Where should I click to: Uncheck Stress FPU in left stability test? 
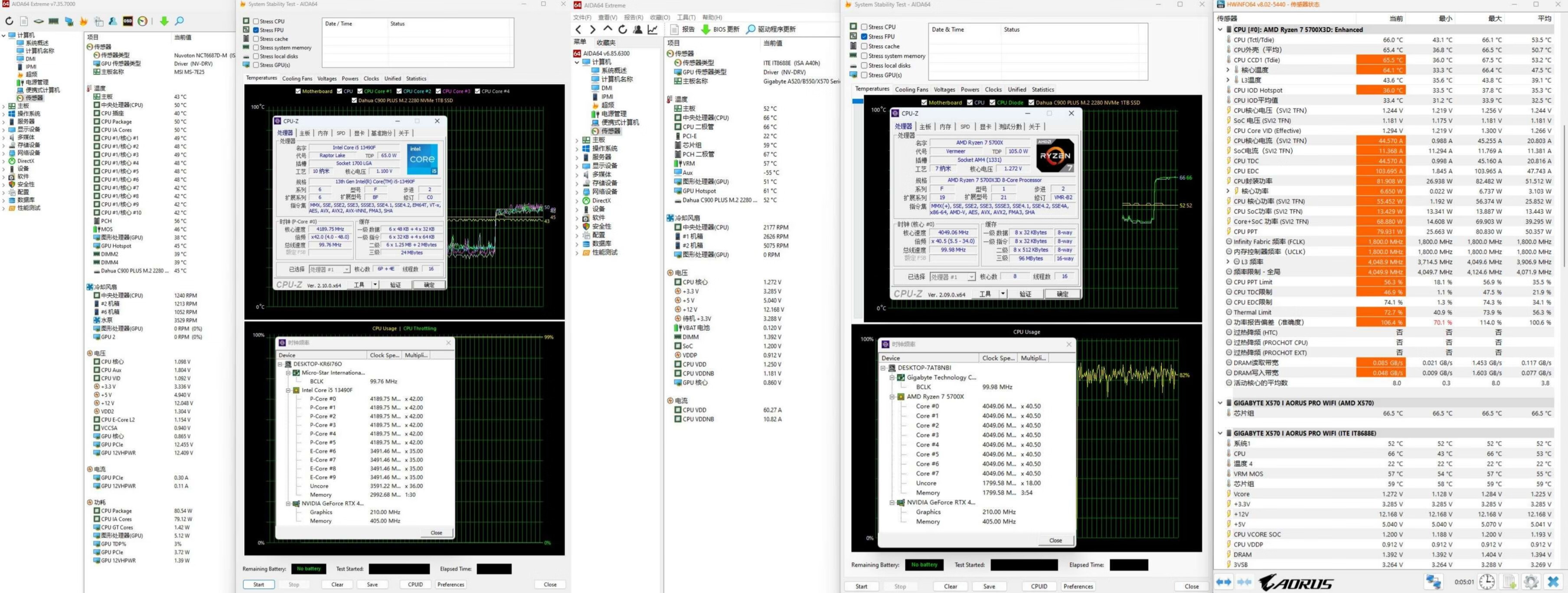256,30
